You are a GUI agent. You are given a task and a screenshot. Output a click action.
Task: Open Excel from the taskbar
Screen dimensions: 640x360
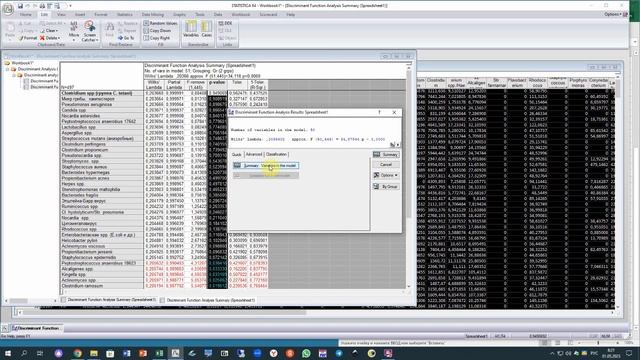pos(159,353)
